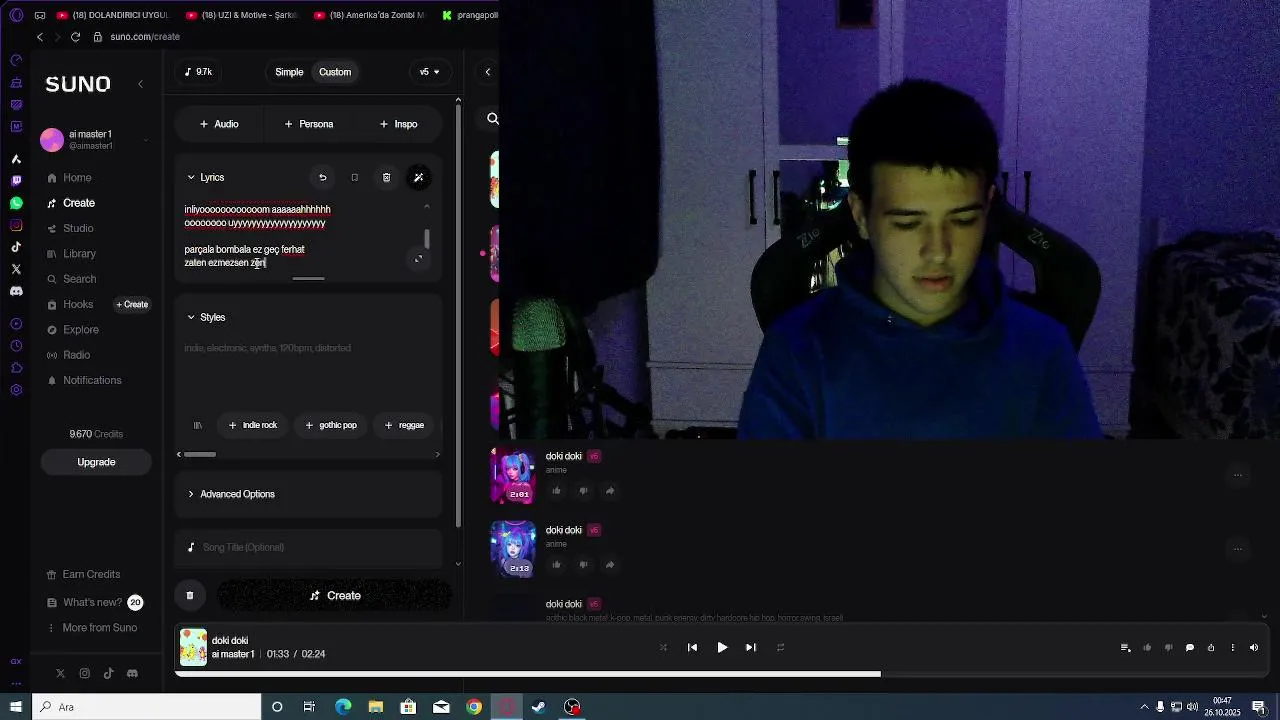Click the lyrics box vertical scrollbar
This screenshot has width=1280, height=720.
pos(427,240)
